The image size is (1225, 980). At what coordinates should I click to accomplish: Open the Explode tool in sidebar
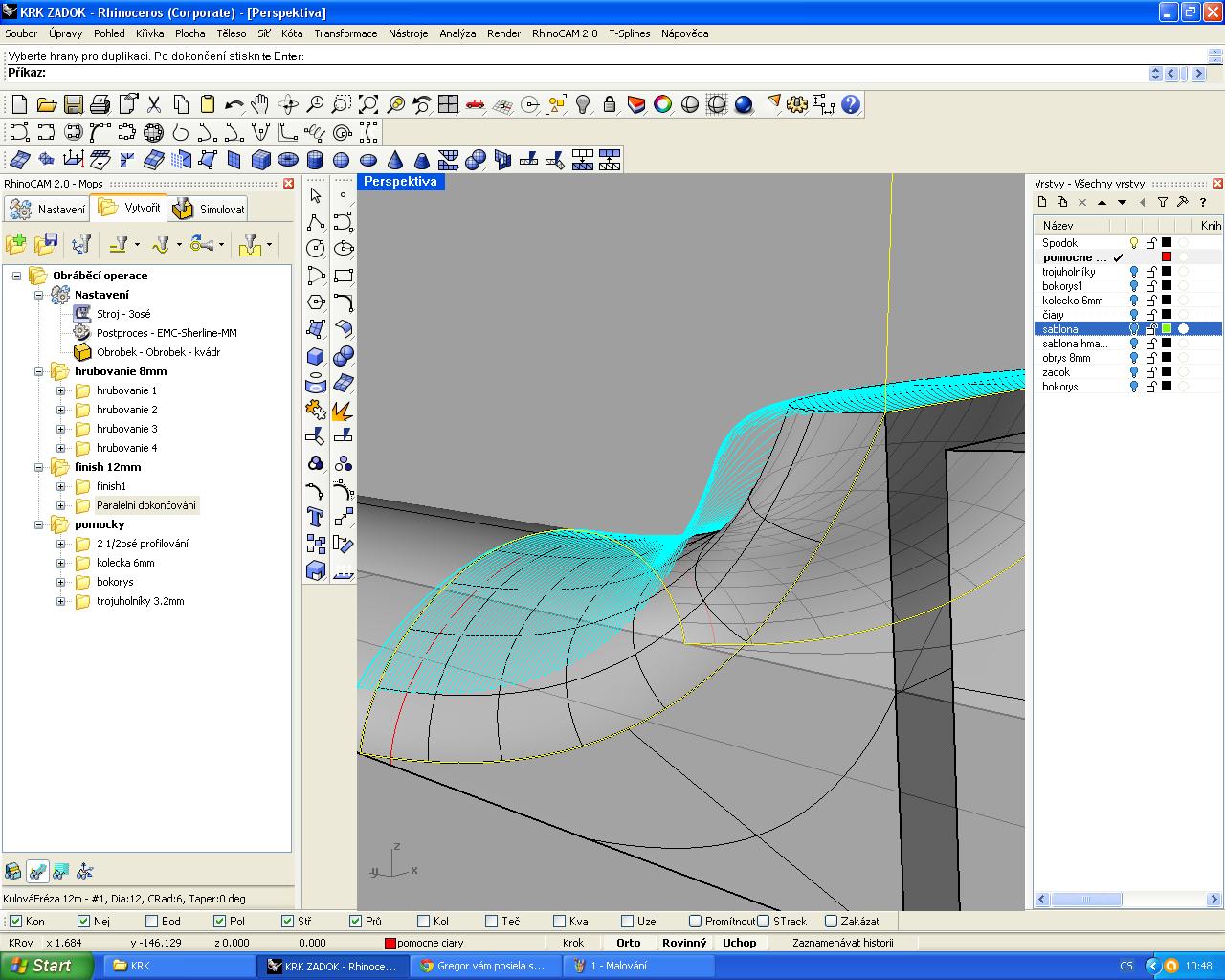tap(343, 410)
